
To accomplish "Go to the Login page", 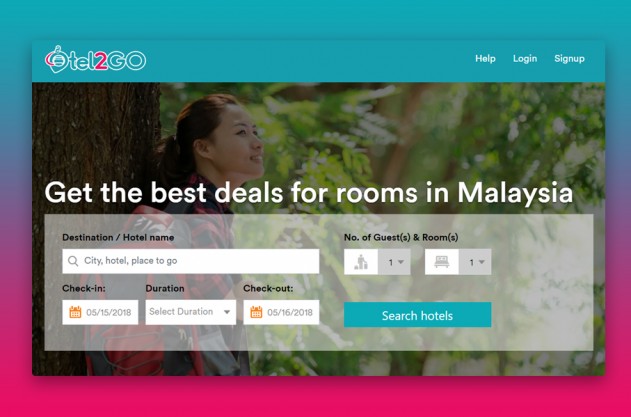I will [x=525, y=58].
